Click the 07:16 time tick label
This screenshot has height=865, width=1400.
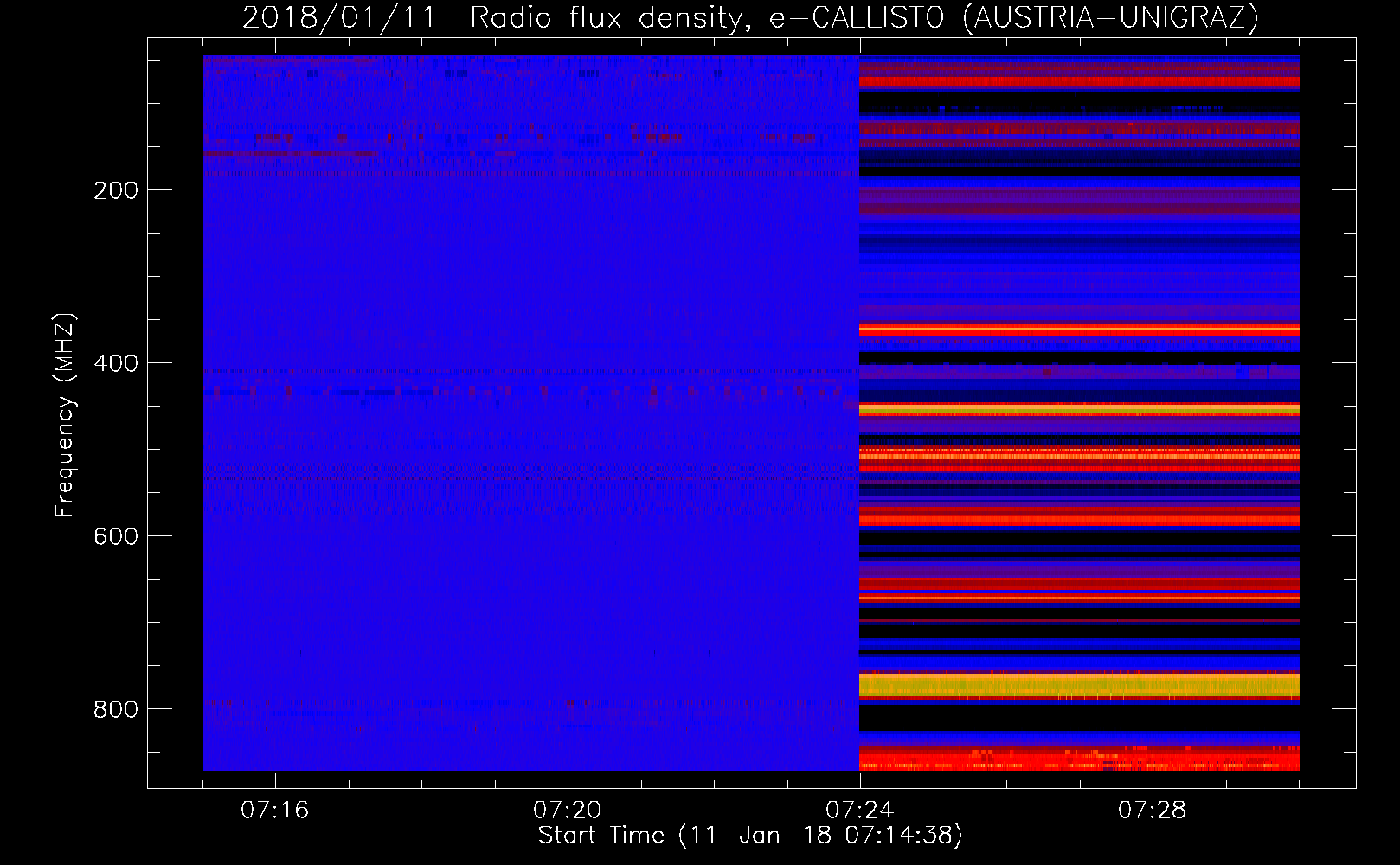click(x=275, y=811)
